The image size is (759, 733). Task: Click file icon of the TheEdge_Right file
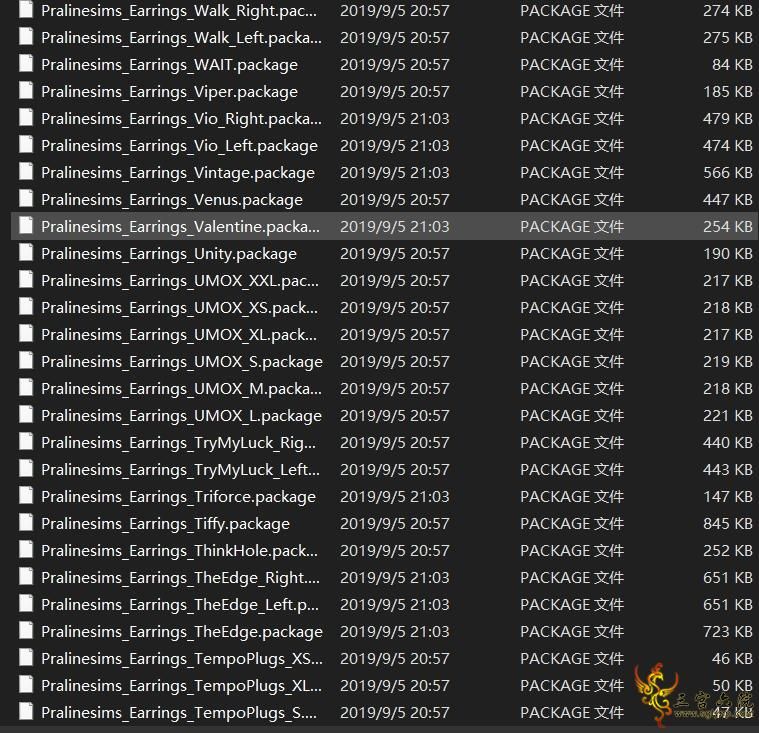pos(26,577)
